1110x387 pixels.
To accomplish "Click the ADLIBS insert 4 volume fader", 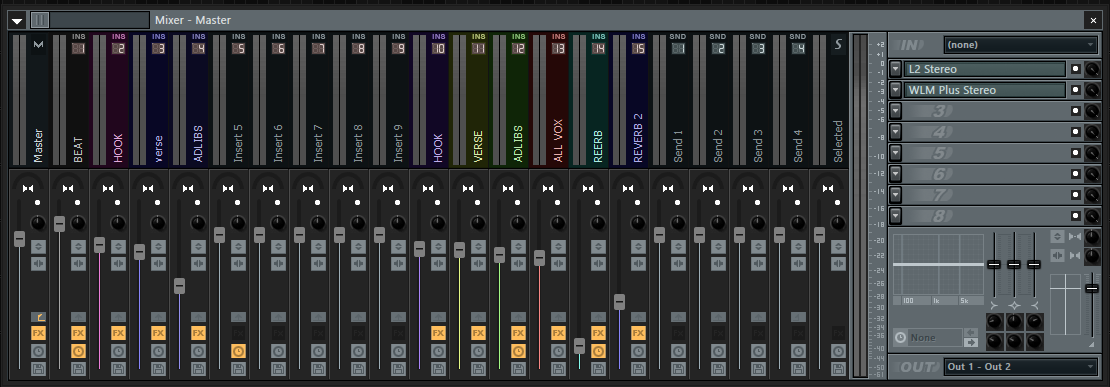I will point(180,286).
